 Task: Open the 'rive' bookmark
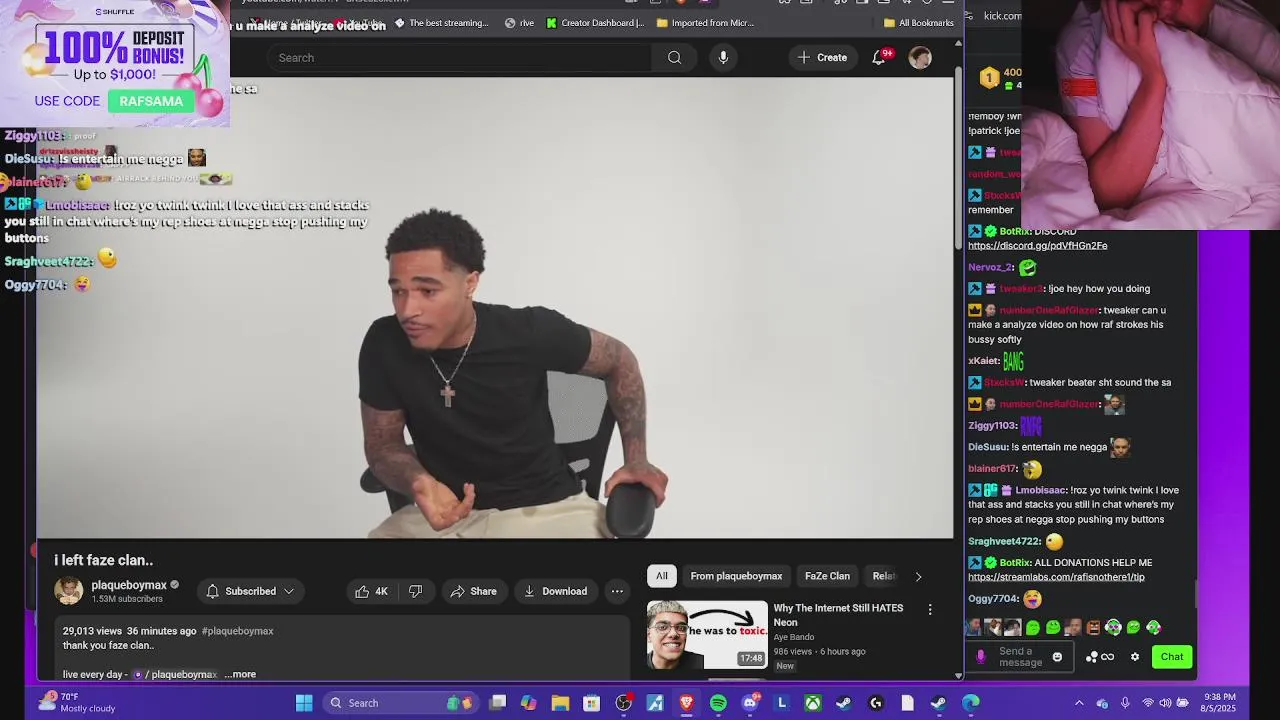pyautogui.click(x=519, y=23)
